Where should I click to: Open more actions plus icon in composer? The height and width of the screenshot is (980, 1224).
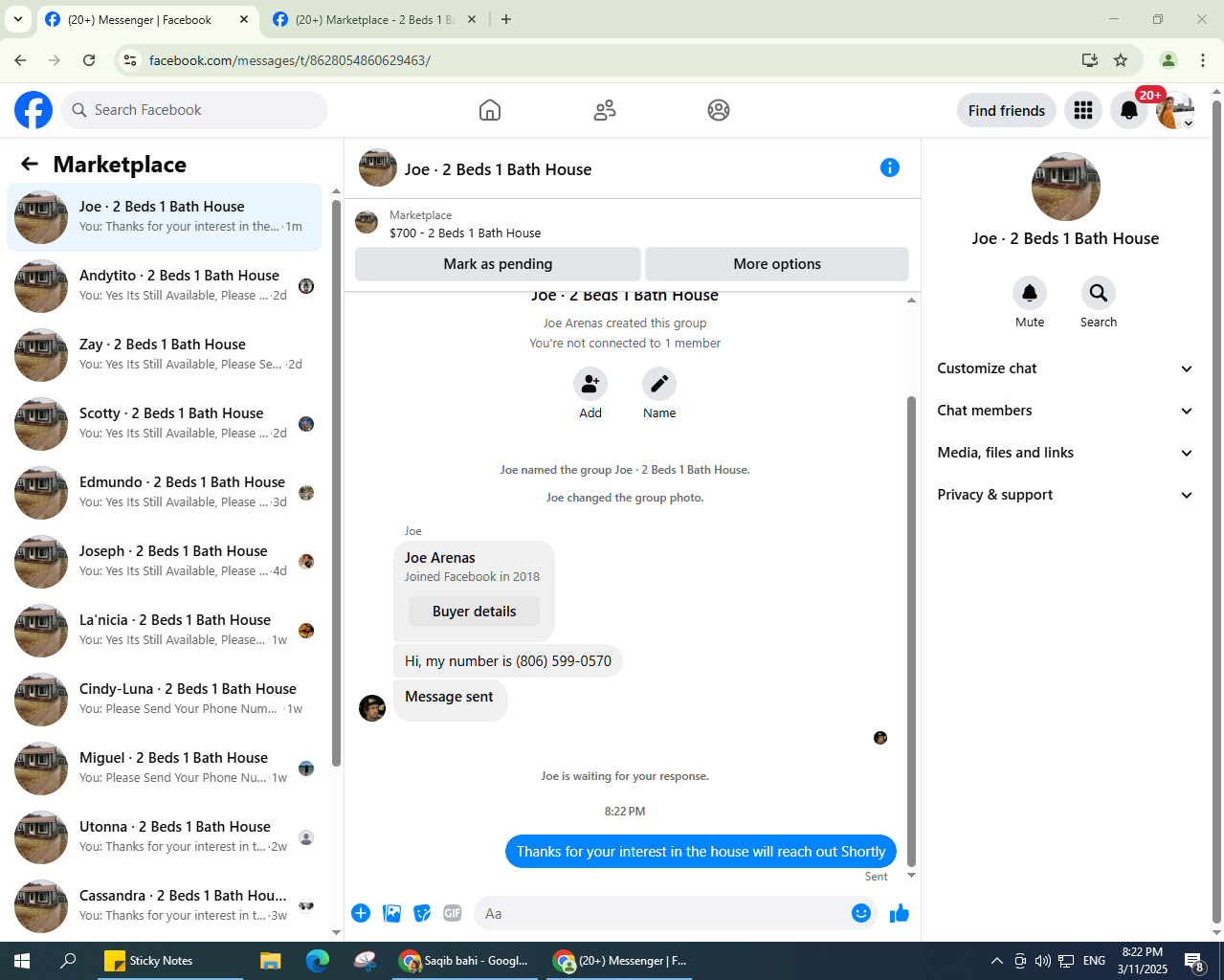(x=361, y=913)
